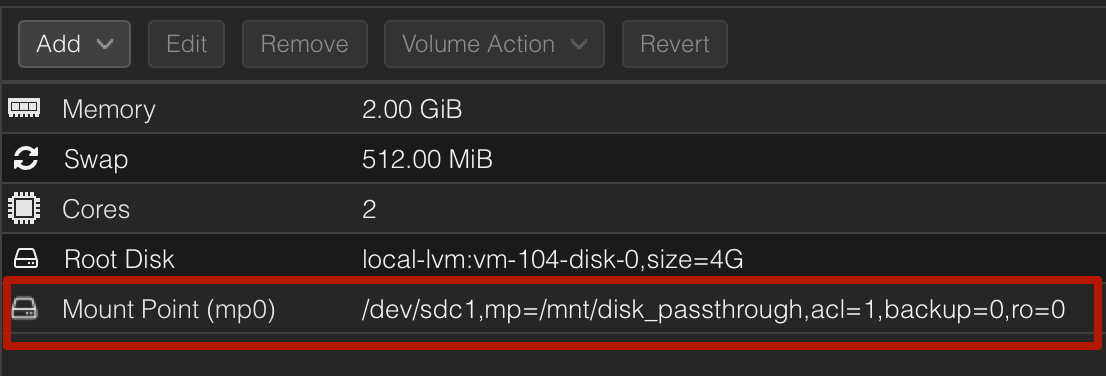Click the Cores CPU chip icon
The height and width of the screenshot is (376, 1106).
point(25,209)
